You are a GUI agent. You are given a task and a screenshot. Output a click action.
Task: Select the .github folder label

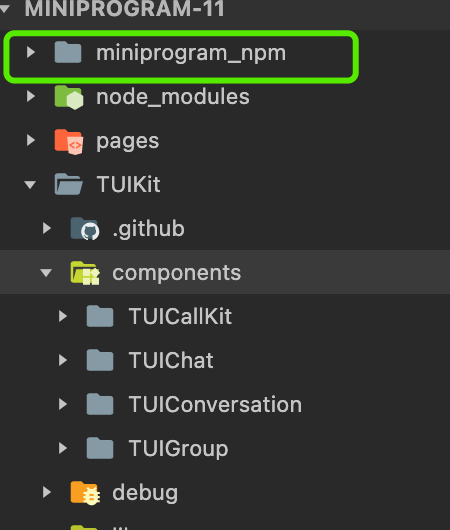pos(149,229)
